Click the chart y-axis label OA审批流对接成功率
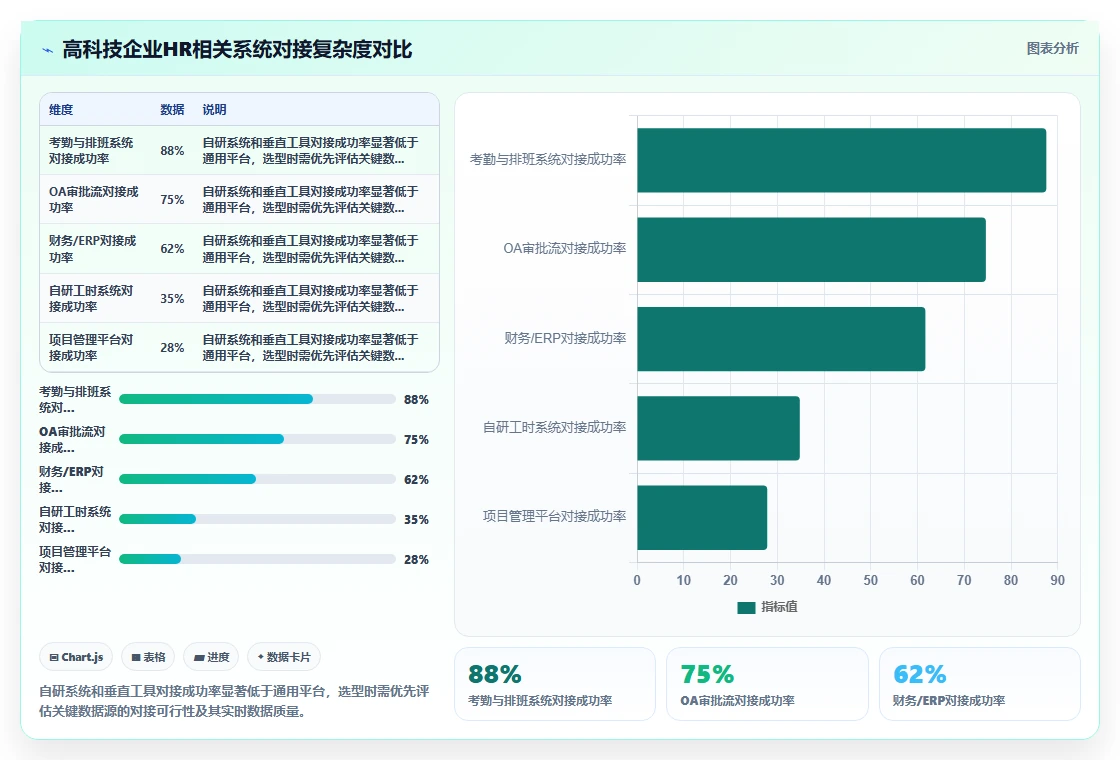1120x760 pixels. [x=565, y=249]
